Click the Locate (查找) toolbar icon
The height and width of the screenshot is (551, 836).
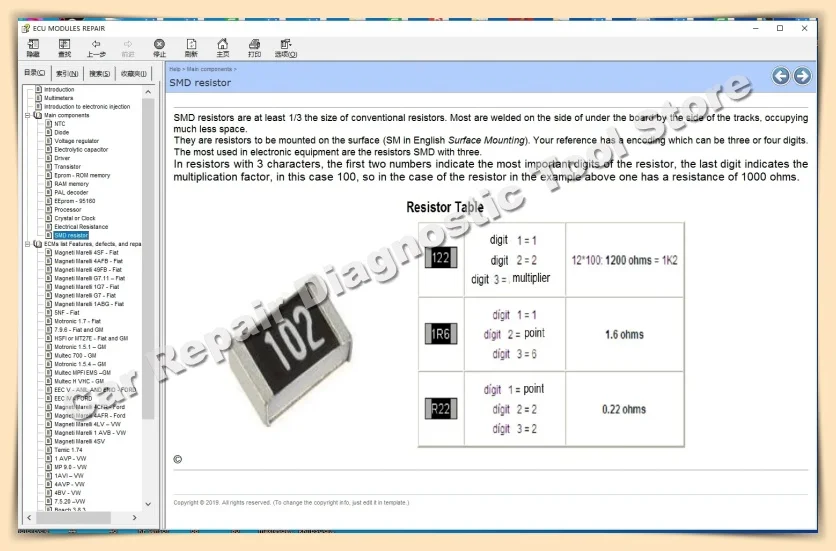coord(64,47)
